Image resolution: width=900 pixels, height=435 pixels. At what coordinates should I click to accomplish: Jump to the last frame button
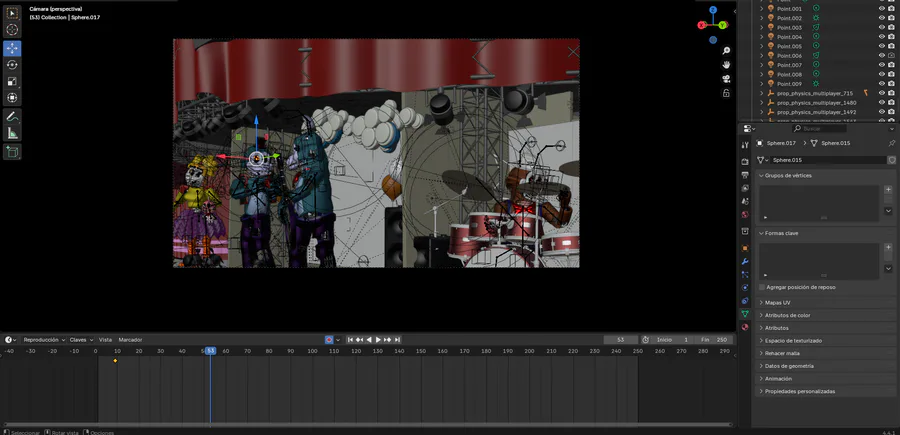(x=397, y=340)
